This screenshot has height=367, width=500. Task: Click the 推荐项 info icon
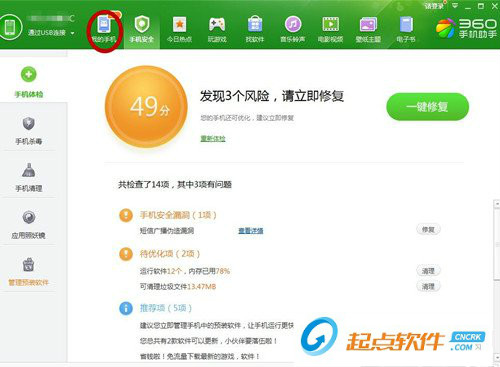coord(126,308)
